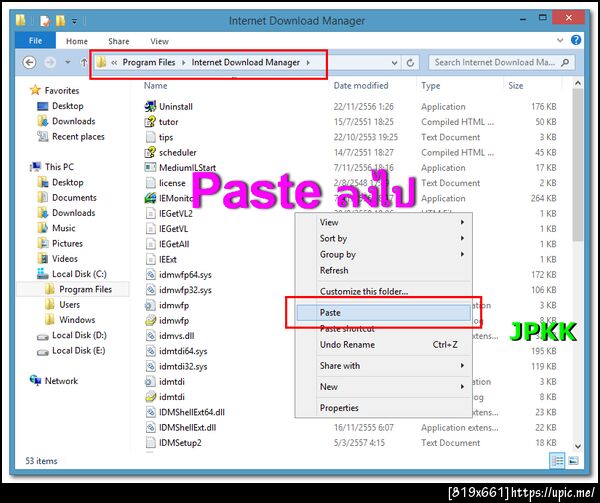The width and height of the screenshot is (600, 503).
Task: Click the New folder quick access icon
Action: (60, 20)
